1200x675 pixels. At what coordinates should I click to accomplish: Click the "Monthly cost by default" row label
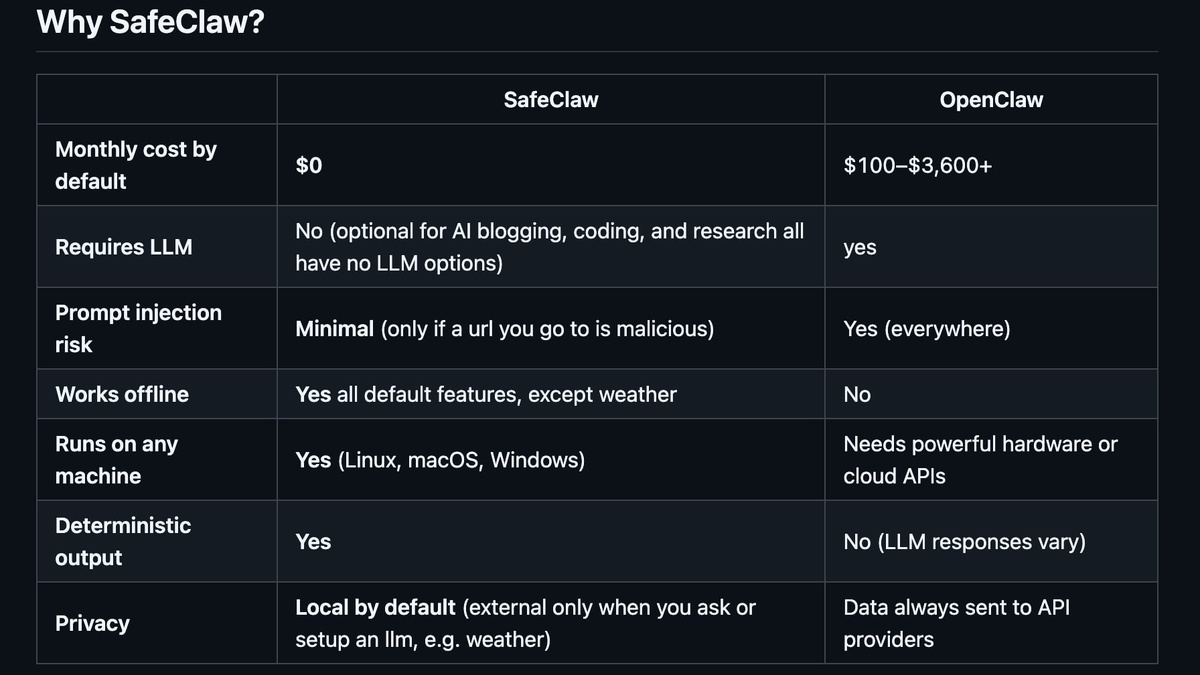click(x=136, y=165)
